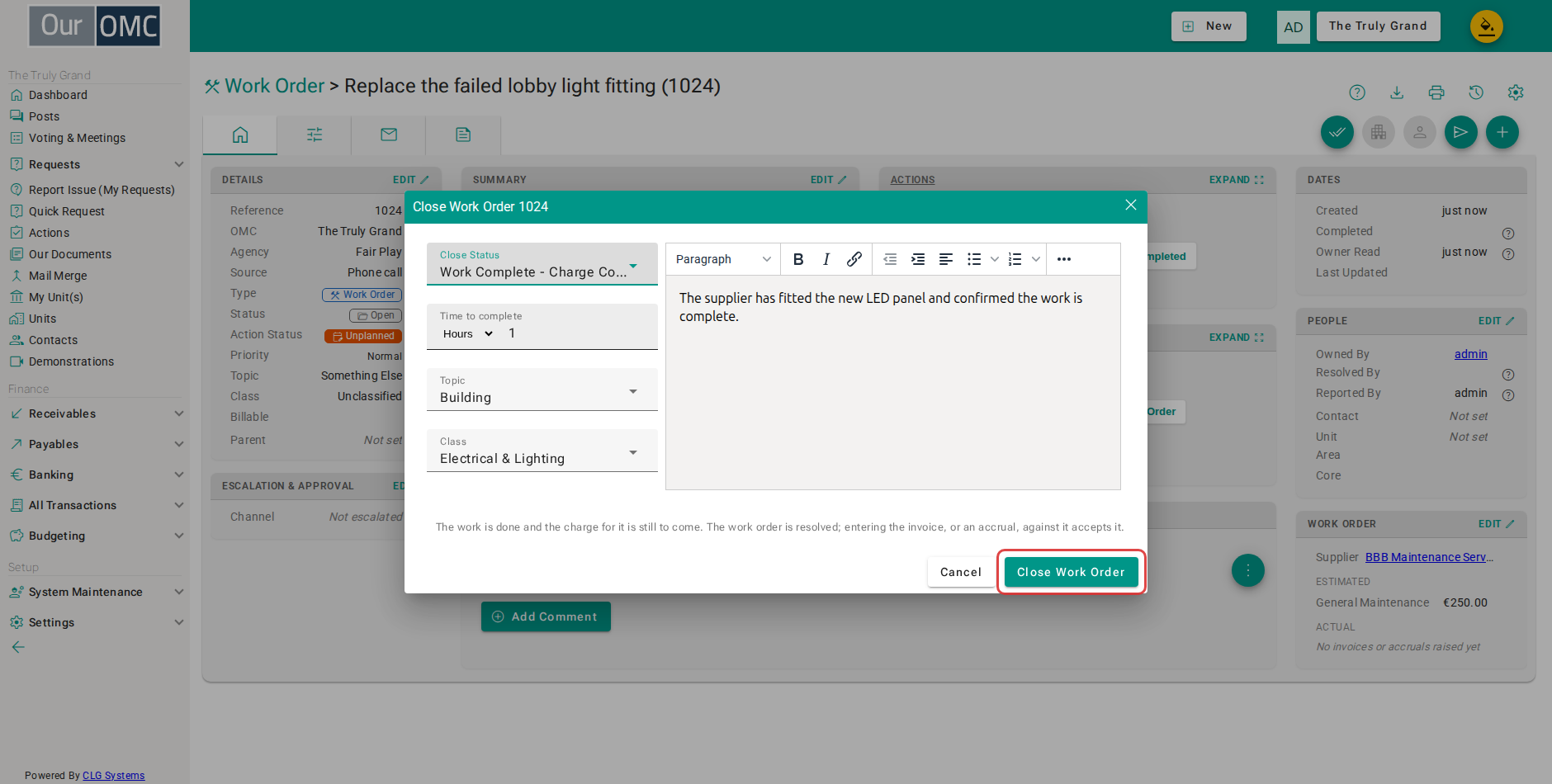Click the bulleted list toolbar button
1552x784 pixels.
(974, 259)
